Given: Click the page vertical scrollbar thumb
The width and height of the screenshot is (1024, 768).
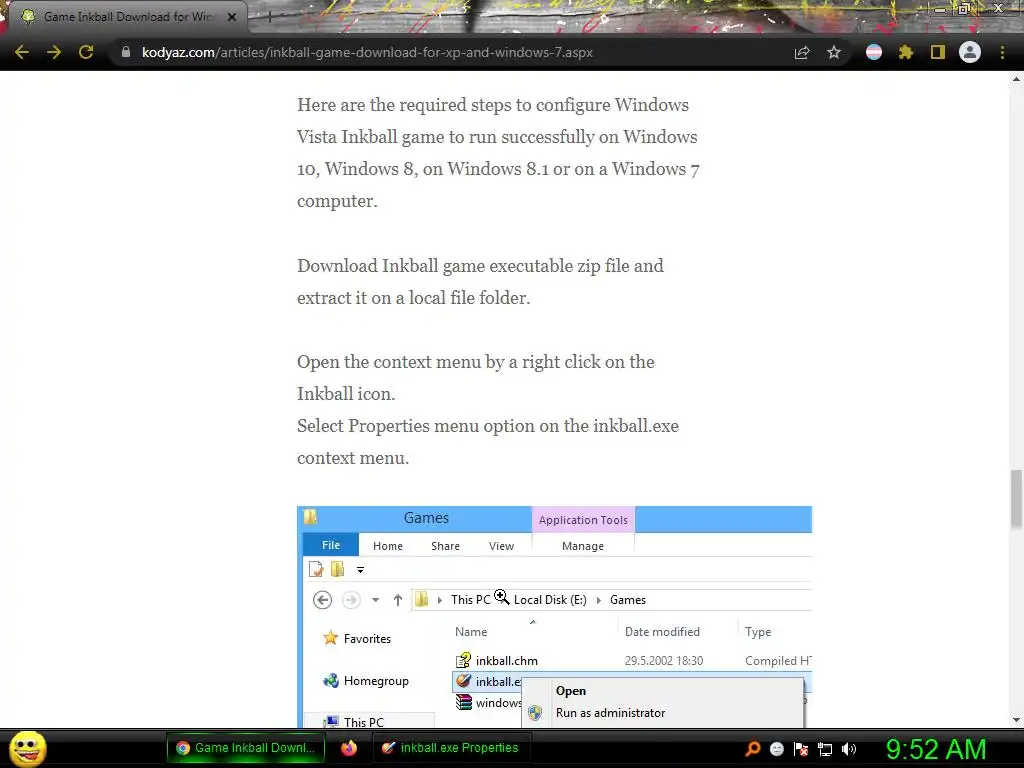Looking at the screenshot, I should (x=1016, y=498).
